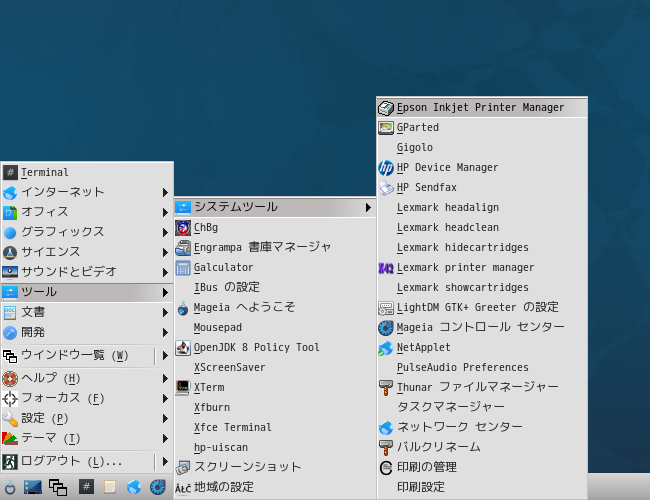
Task: Open the フォーカス (F) menu entry
Action: point(87,398)
